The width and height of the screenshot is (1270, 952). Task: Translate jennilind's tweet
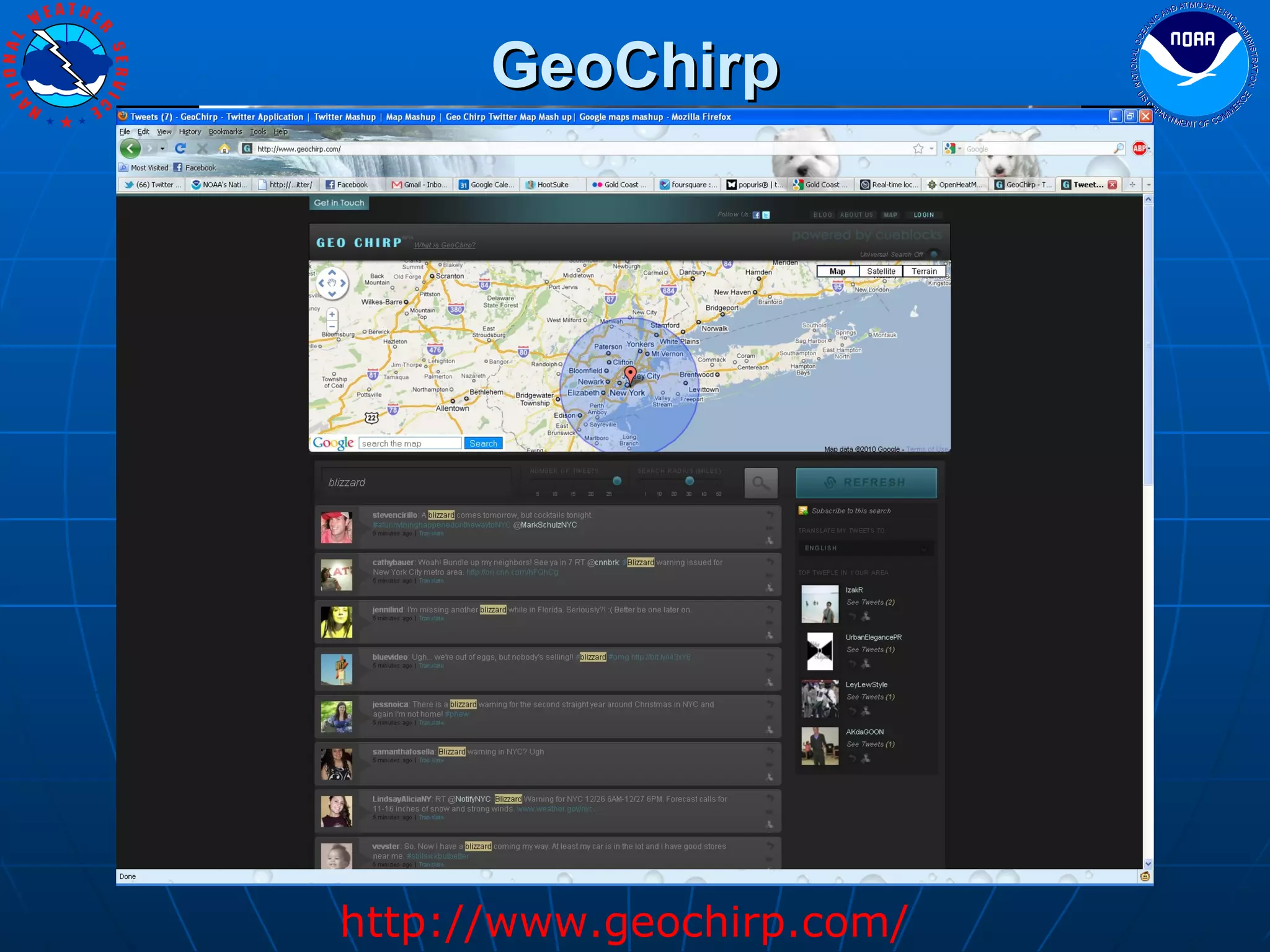(x=431, y=619)
